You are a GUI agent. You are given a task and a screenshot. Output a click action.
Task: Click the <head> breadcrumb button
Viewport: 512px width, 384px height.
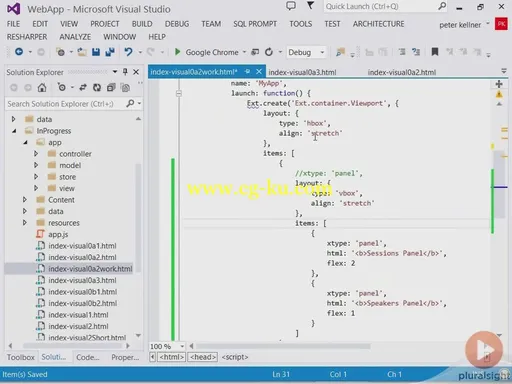203,357
